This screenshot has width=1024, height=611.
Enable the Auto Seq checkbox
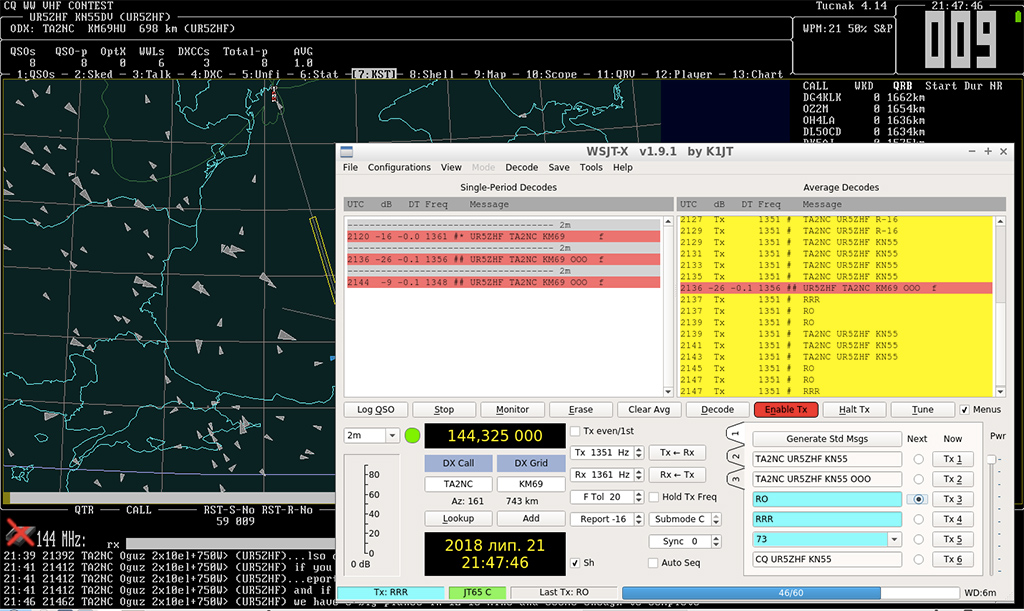pyautogui.click(x=653, y=563)
